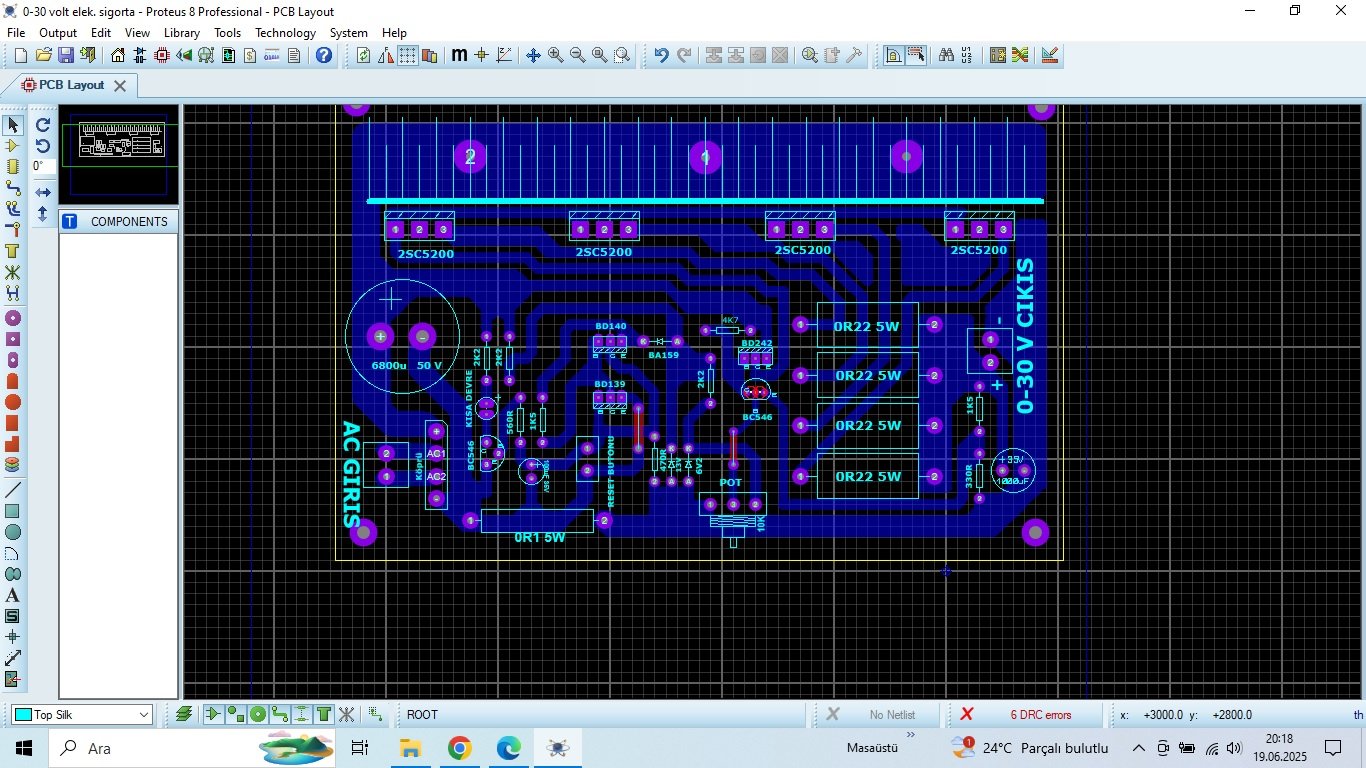Select the 2D Graphics Box tool
1366x768 pixels.
click(13, 511)
